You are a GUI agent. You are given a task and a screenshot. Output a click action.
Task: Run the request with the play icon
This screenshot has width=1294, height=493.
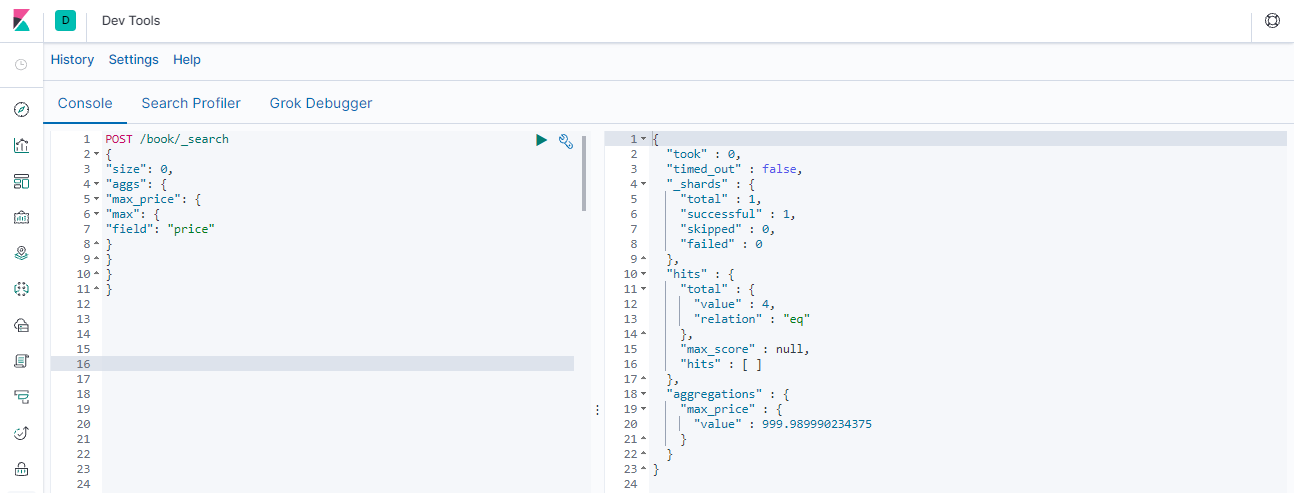tap(541, 140)
